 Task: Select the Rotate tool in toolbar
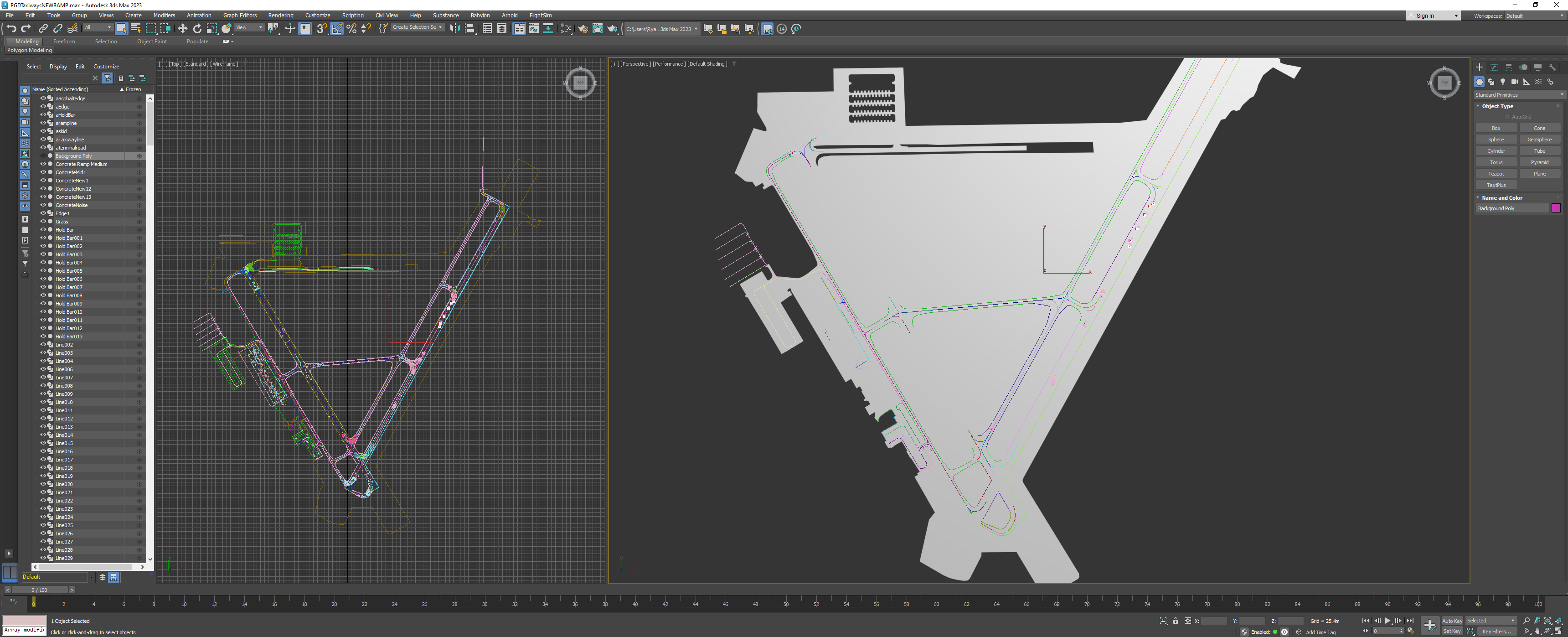pos(197,29)
